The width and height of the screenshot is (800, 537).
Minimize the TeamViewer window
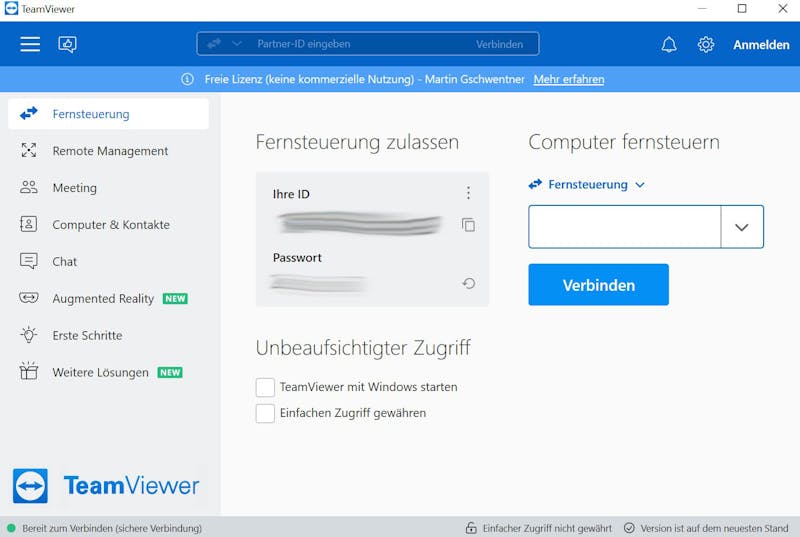(703, 9)
